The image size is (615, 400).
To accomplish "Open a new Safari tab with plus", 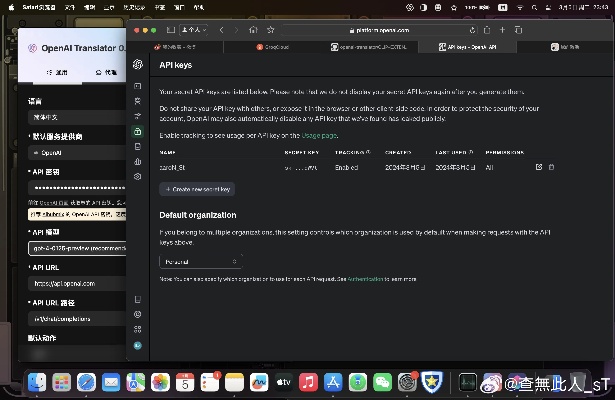I will 502,30.
